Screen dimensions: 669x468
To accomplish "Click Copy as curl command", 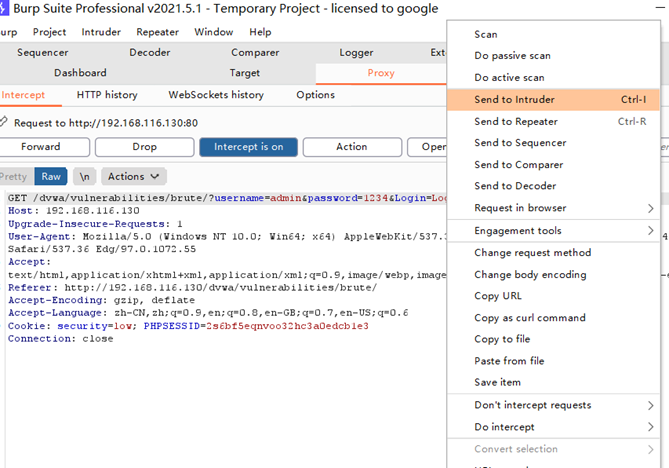I will tap(553, 318).
